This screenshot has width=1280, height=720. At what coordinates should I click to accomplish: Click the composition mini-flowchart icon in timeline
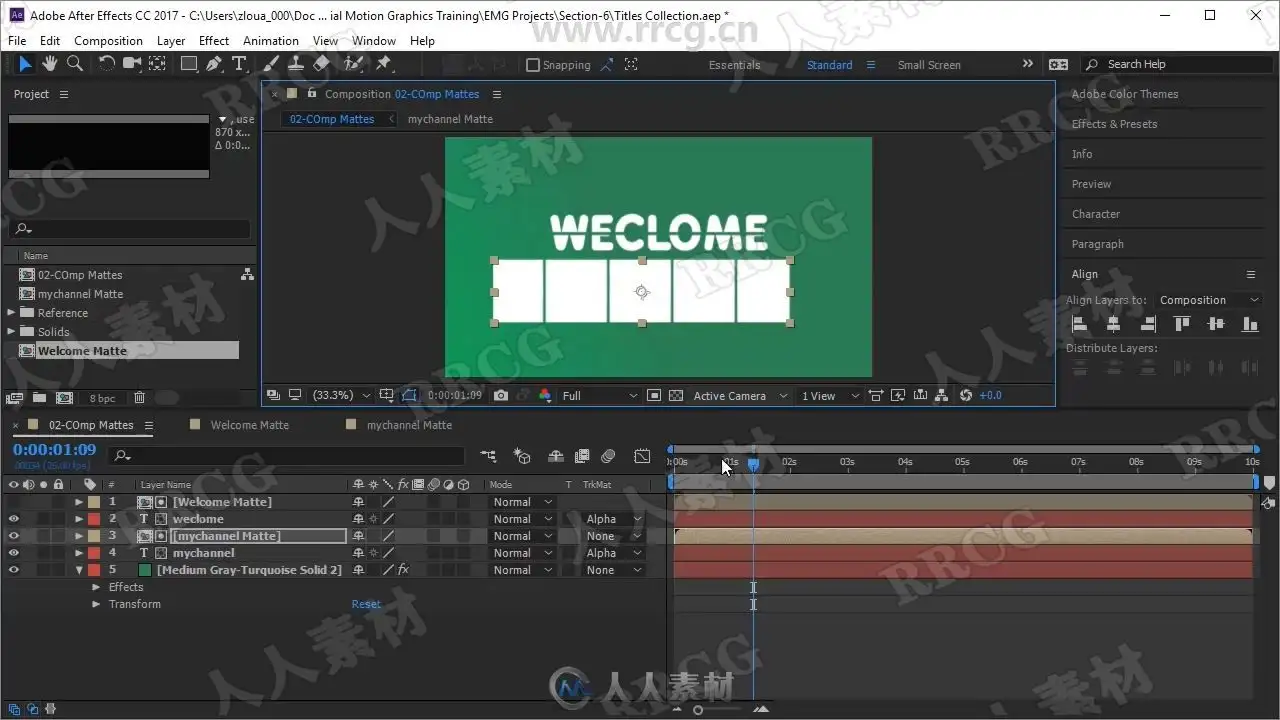[488, 456]
